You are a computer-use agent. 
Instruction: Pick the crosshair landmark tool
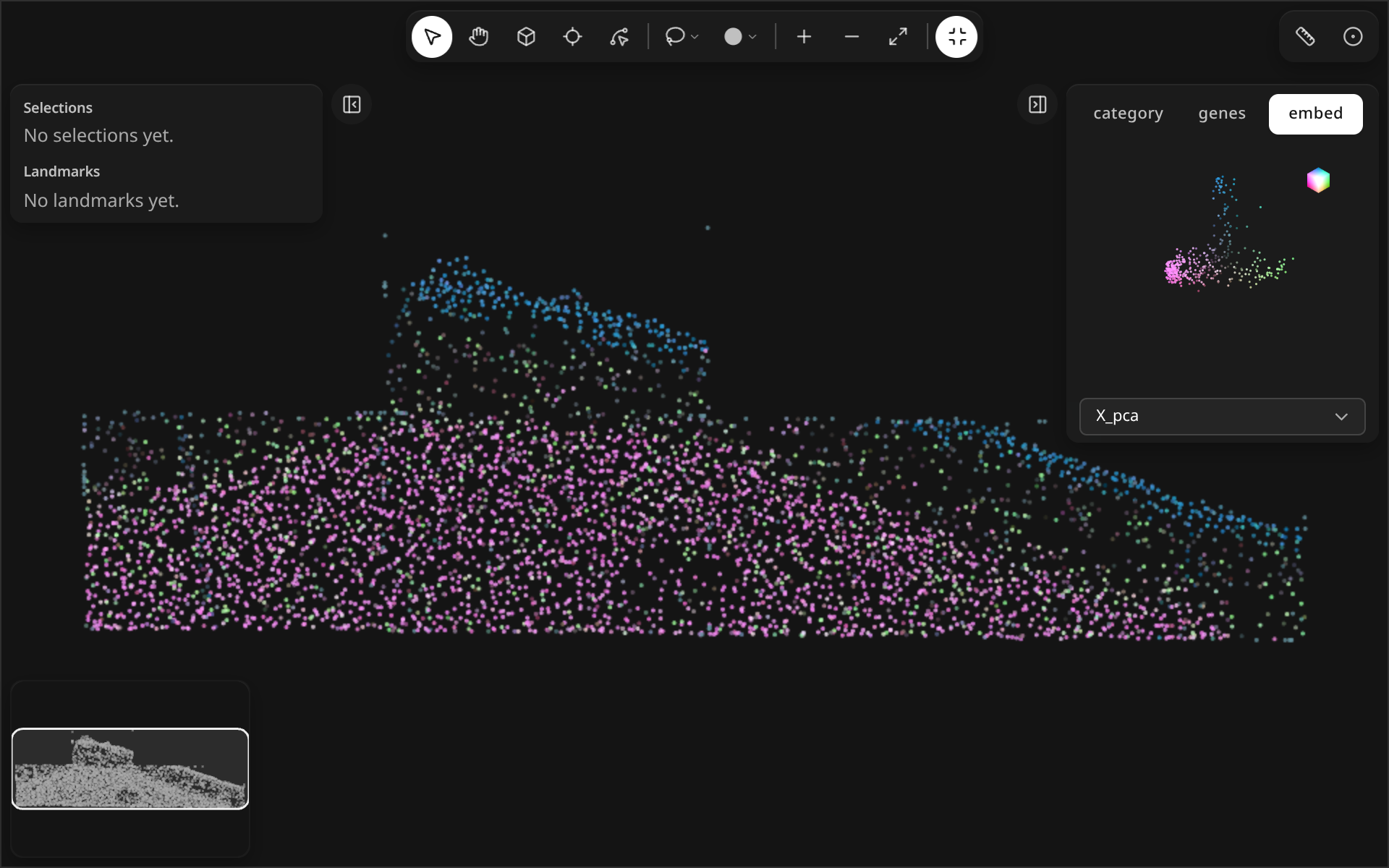(572, 37)
